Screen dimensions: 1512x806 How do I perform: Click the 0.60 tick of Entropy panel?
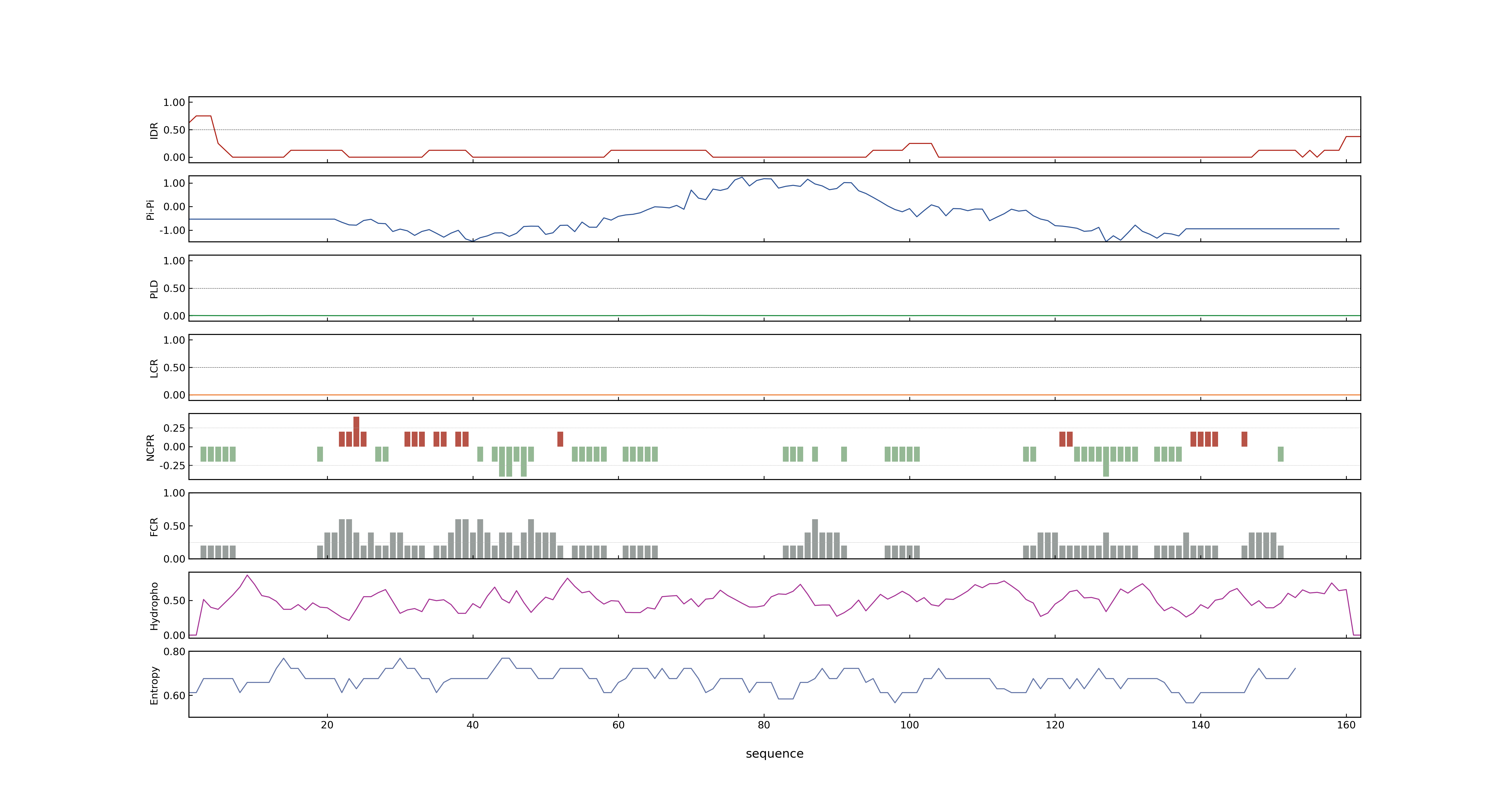point(174,696)
